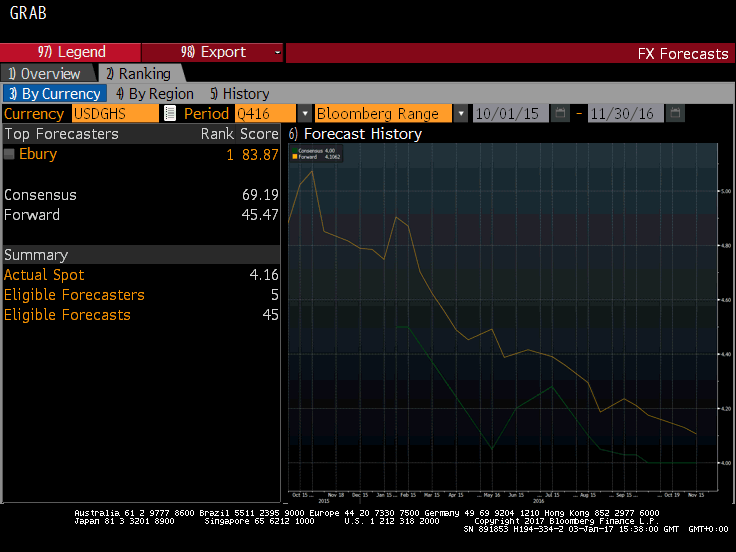Viewport: 736px width, 552px height.
Task: Toggle the Ebury forecaster checkbox
Action: pyautogui.click(x=9, y=154)
